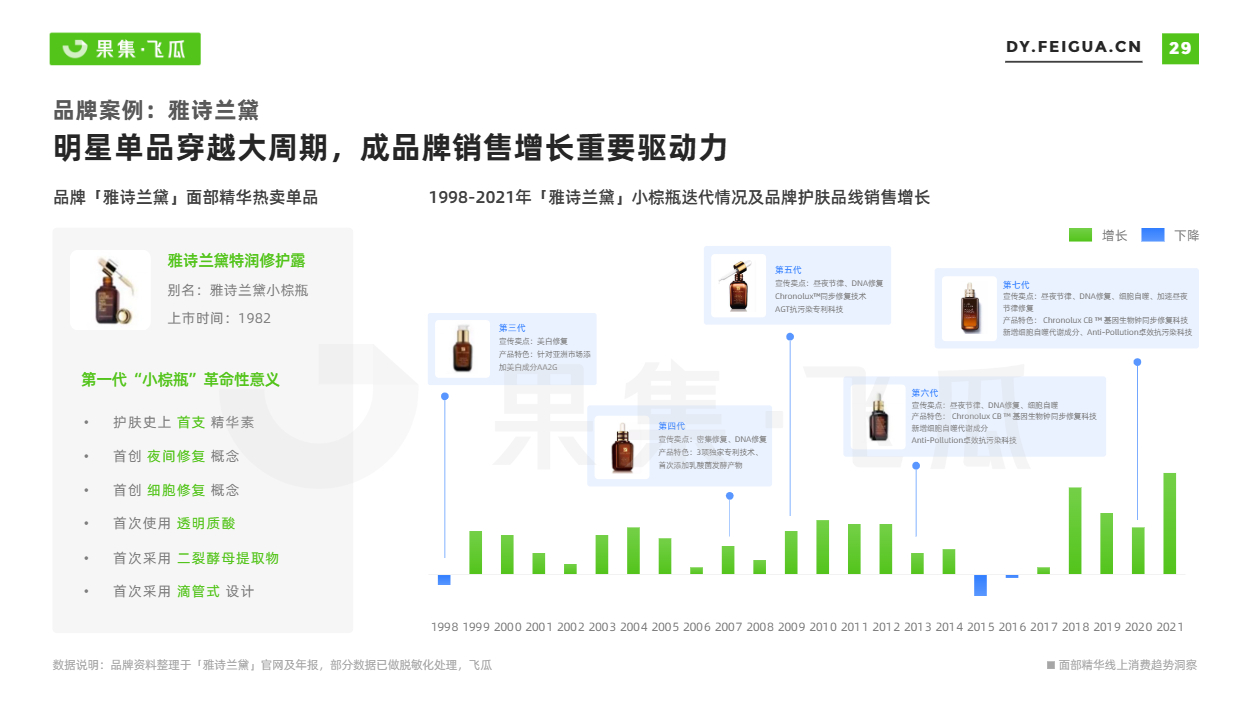
Task: Open the 第七代 bottle thumbnail
Action: [x=969, y=308]
